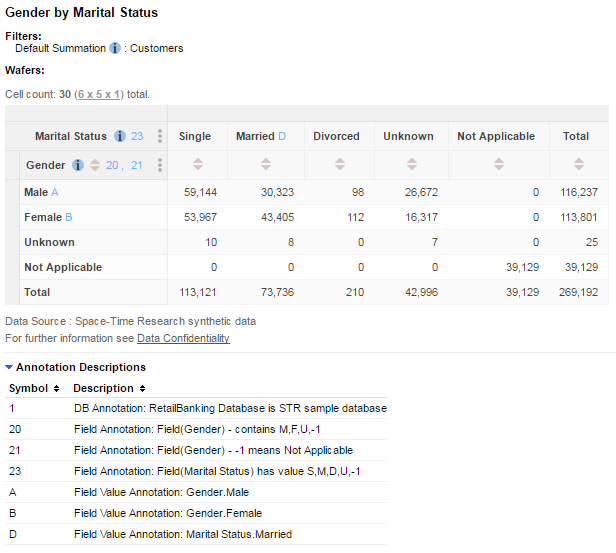Click the Gender field info icon

tap(78, 165)
